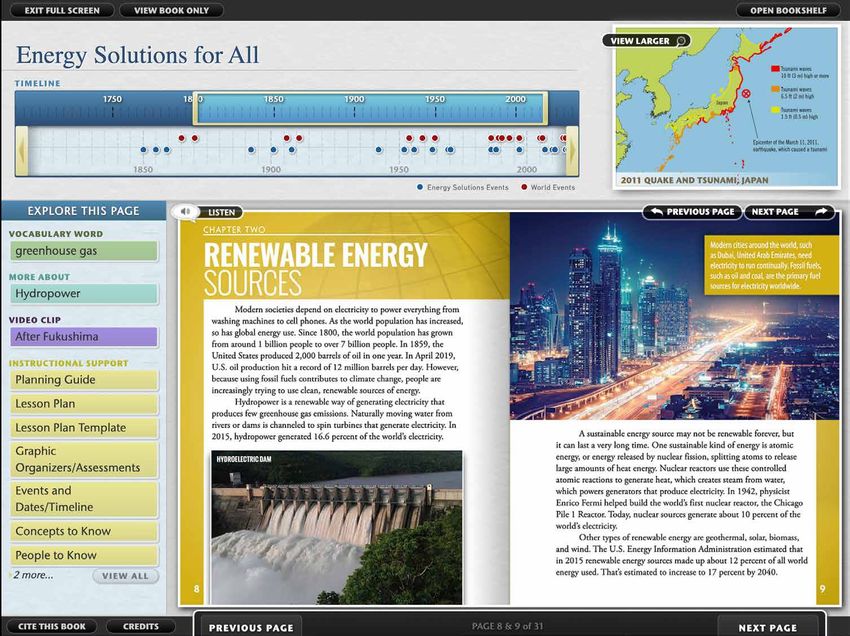The image size is (850, 636).
Task: Open the Credits
Action: 141,626
